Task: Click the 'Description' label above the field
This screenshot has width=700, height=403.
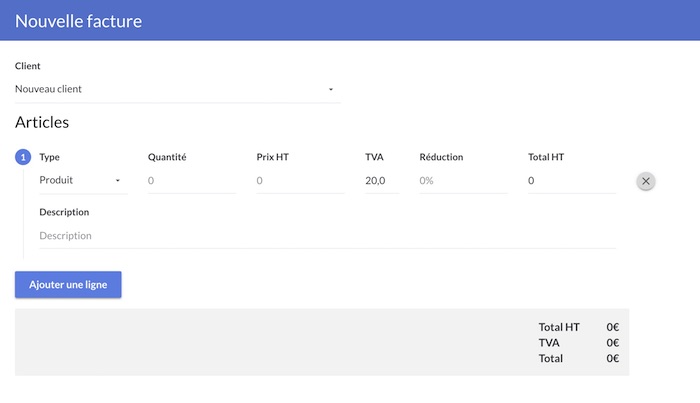Action: [x=64, y=212]
